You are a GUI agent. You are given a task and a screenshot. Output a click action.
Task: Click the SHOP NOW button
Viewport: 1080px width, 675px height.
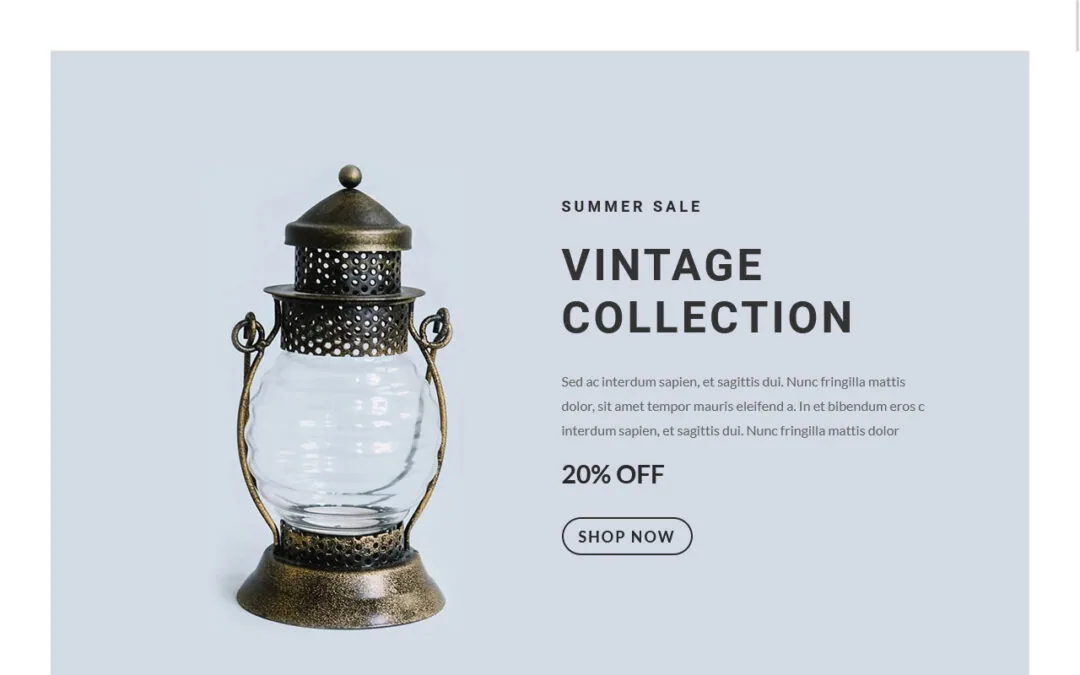click(x=627, y=536)
